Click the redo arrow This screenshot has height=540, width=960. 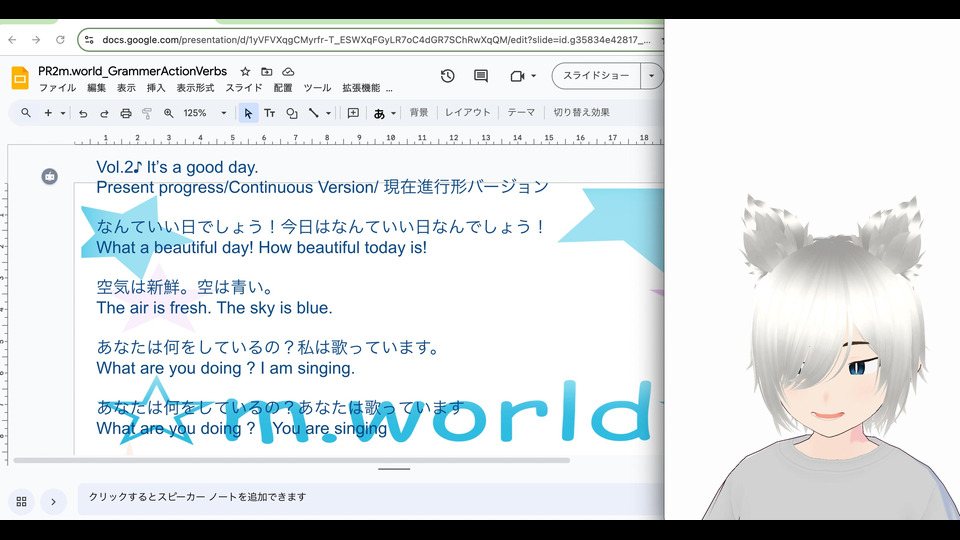pyautogui.click(x=104, y=113)
